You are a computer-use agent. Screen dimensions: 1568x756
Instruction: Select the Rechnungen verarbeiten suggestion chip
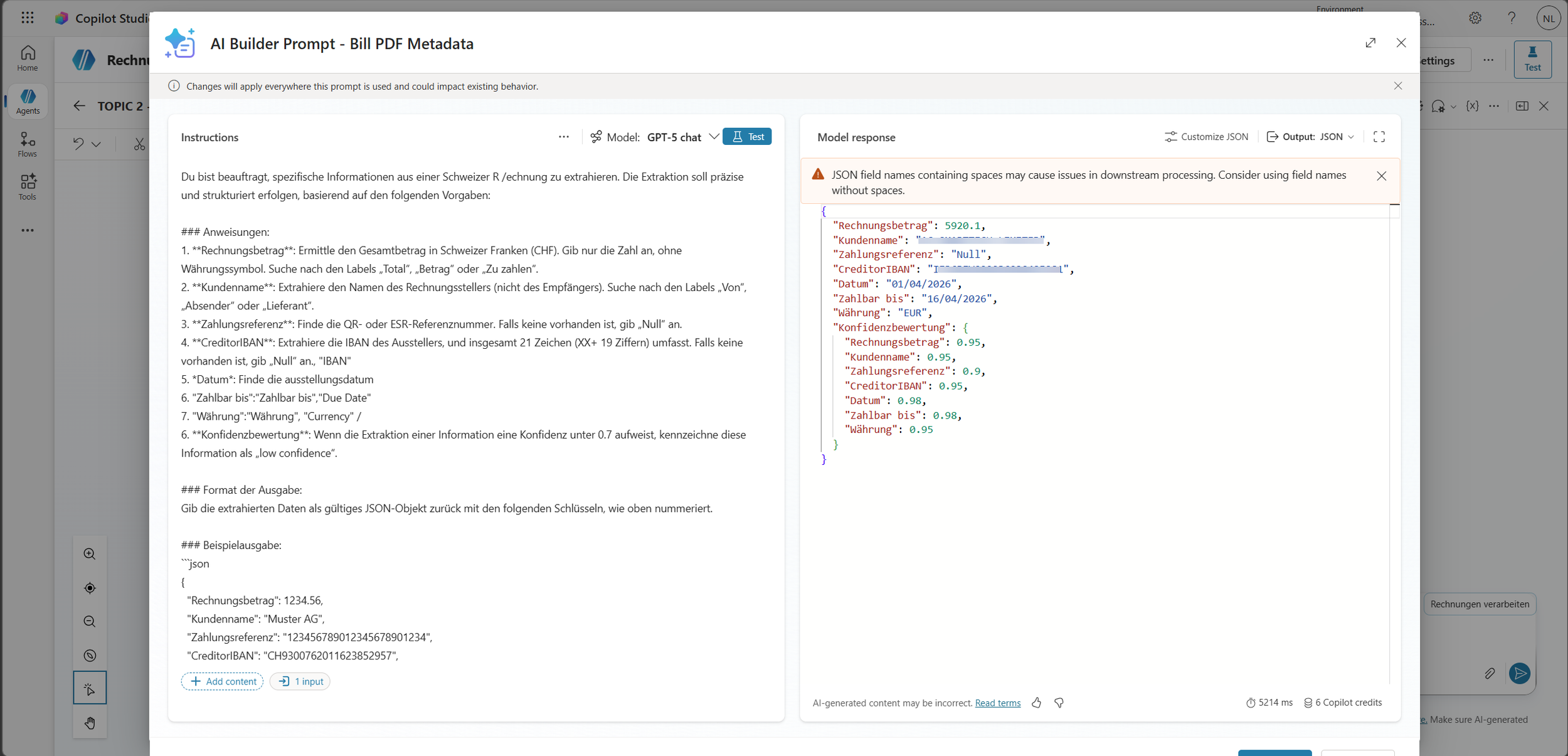point(1480,604)
